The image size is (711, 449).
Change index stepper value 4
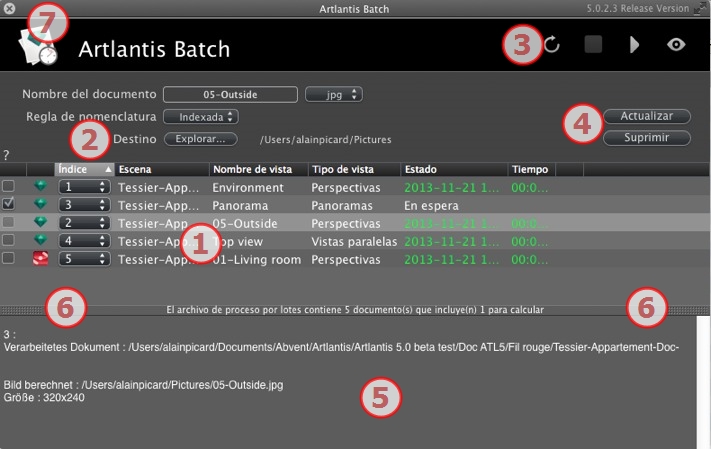84,241
